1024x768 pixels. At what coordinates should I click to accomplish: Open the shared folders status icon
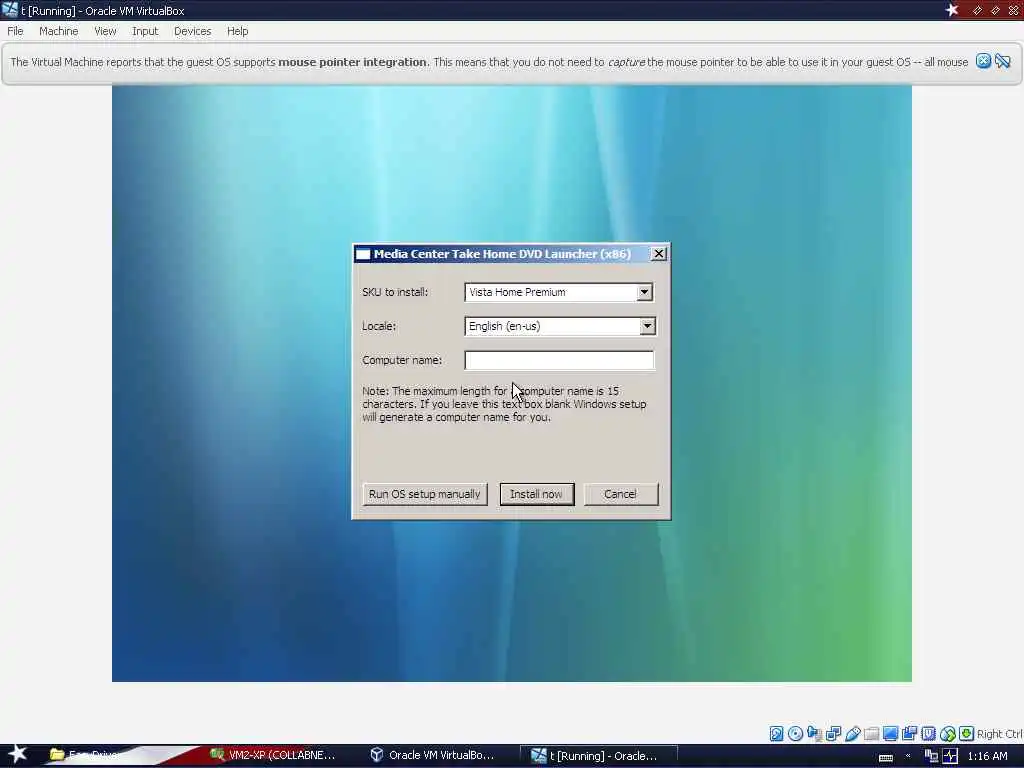871,733
